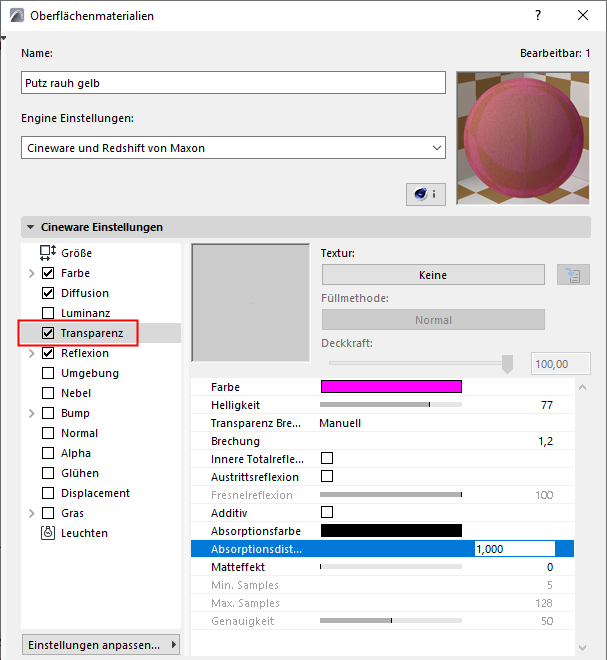Viewport: 607px width, 660px height.
Task: Adjust the Helligkeit slider
Action: click(x=391, y=405)
